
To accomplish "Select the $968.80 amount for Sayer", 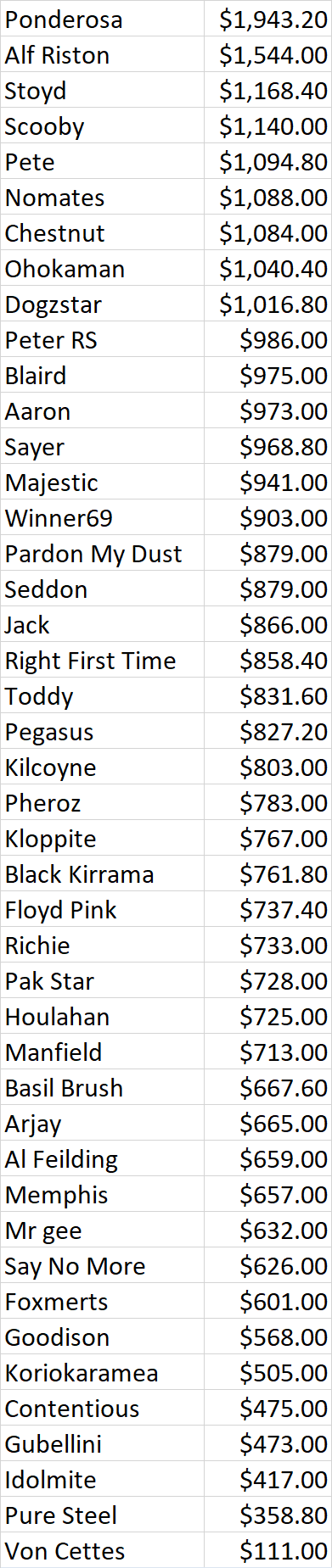I will click(268, 446).
